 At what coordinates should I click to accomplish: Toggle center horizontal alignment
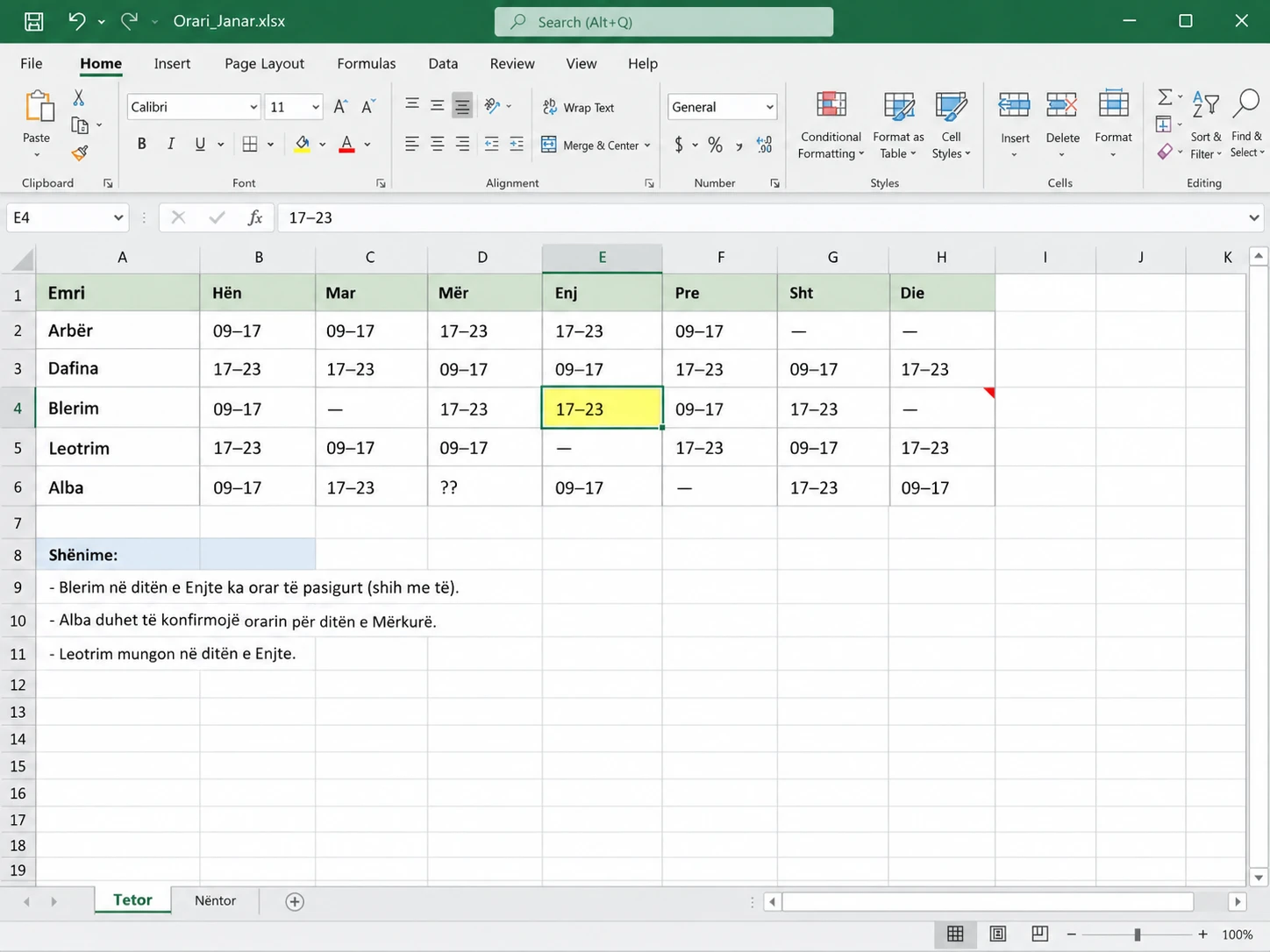[x=437, y=144]
